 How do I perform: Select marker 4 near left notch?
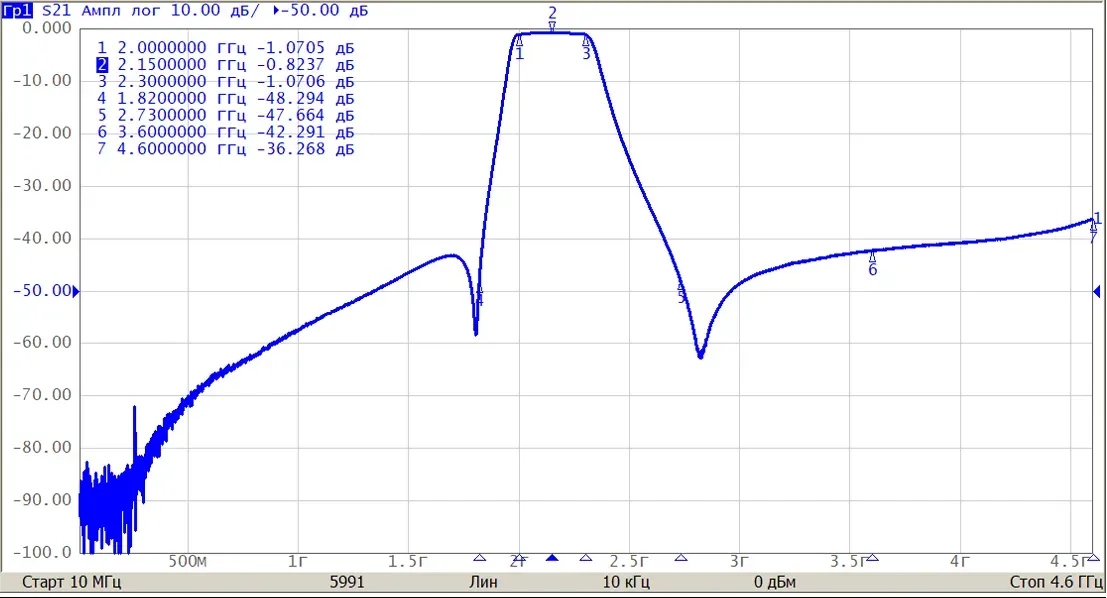pyautogui.click(x=479, y=292)
